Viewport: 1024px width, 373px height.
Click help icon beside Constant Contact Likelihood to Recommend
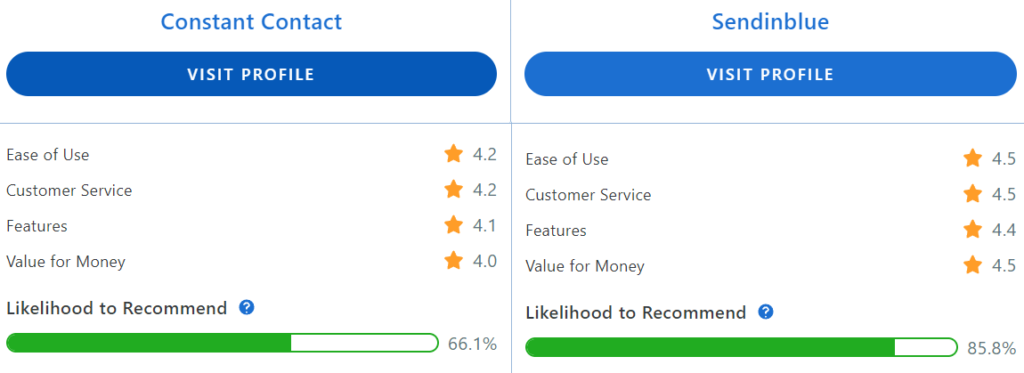pos(246,308)
